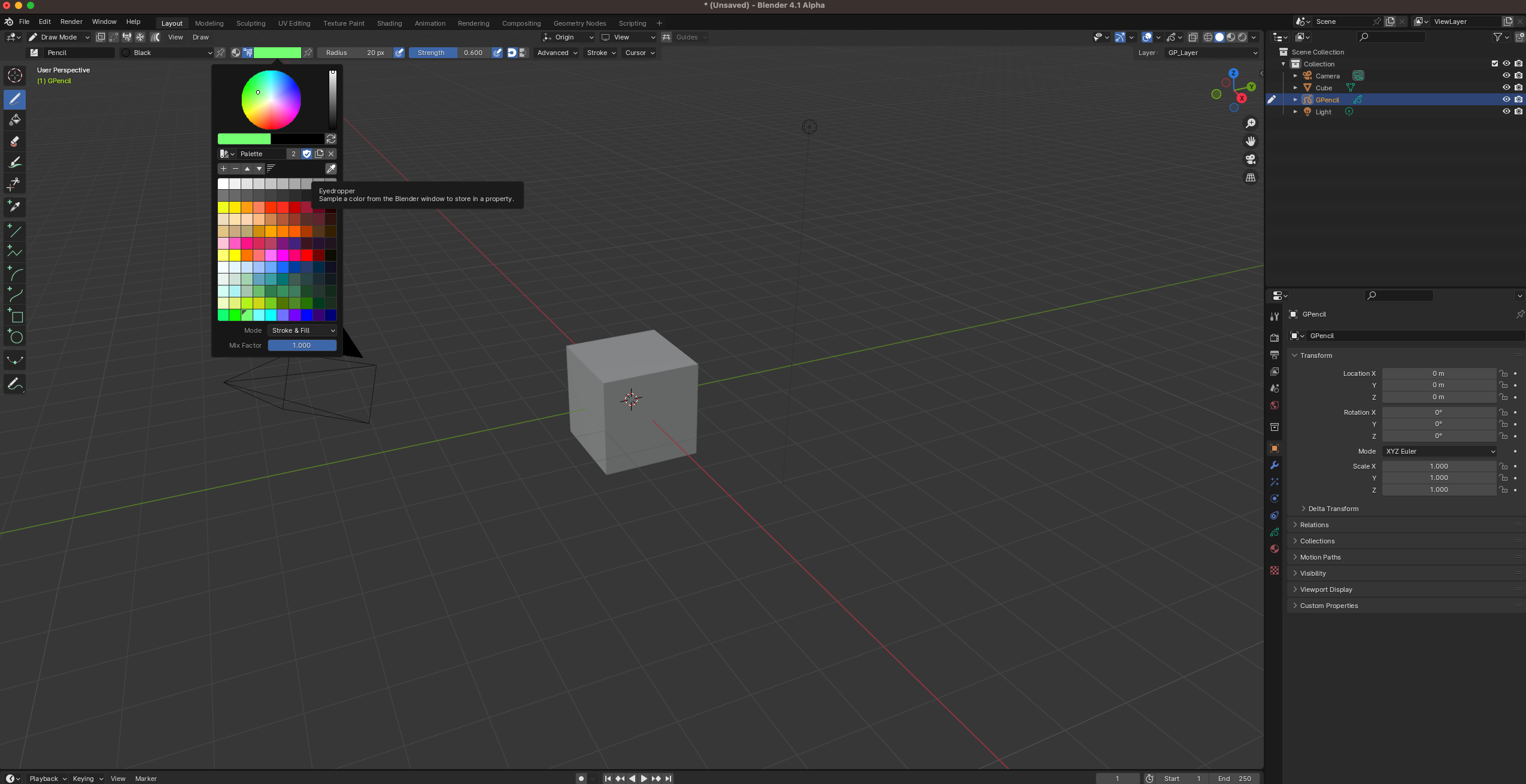Open the Stroke settings dropdown
Viewport: 1526px width, 784px height.
pyautogui.click(x=601, y=53)
